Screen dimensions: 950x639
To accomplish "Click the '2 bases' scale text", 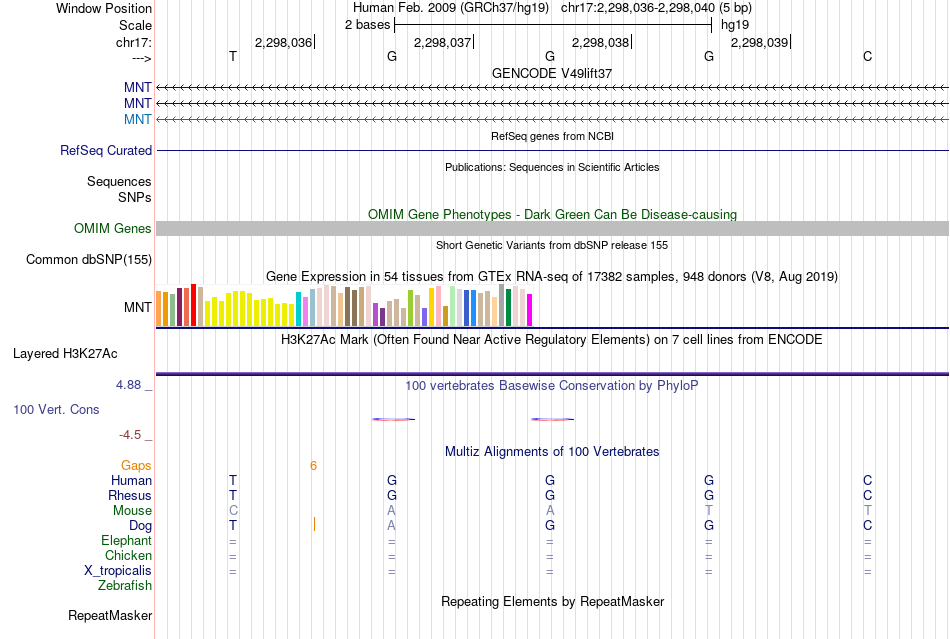I will coord(368,25).
